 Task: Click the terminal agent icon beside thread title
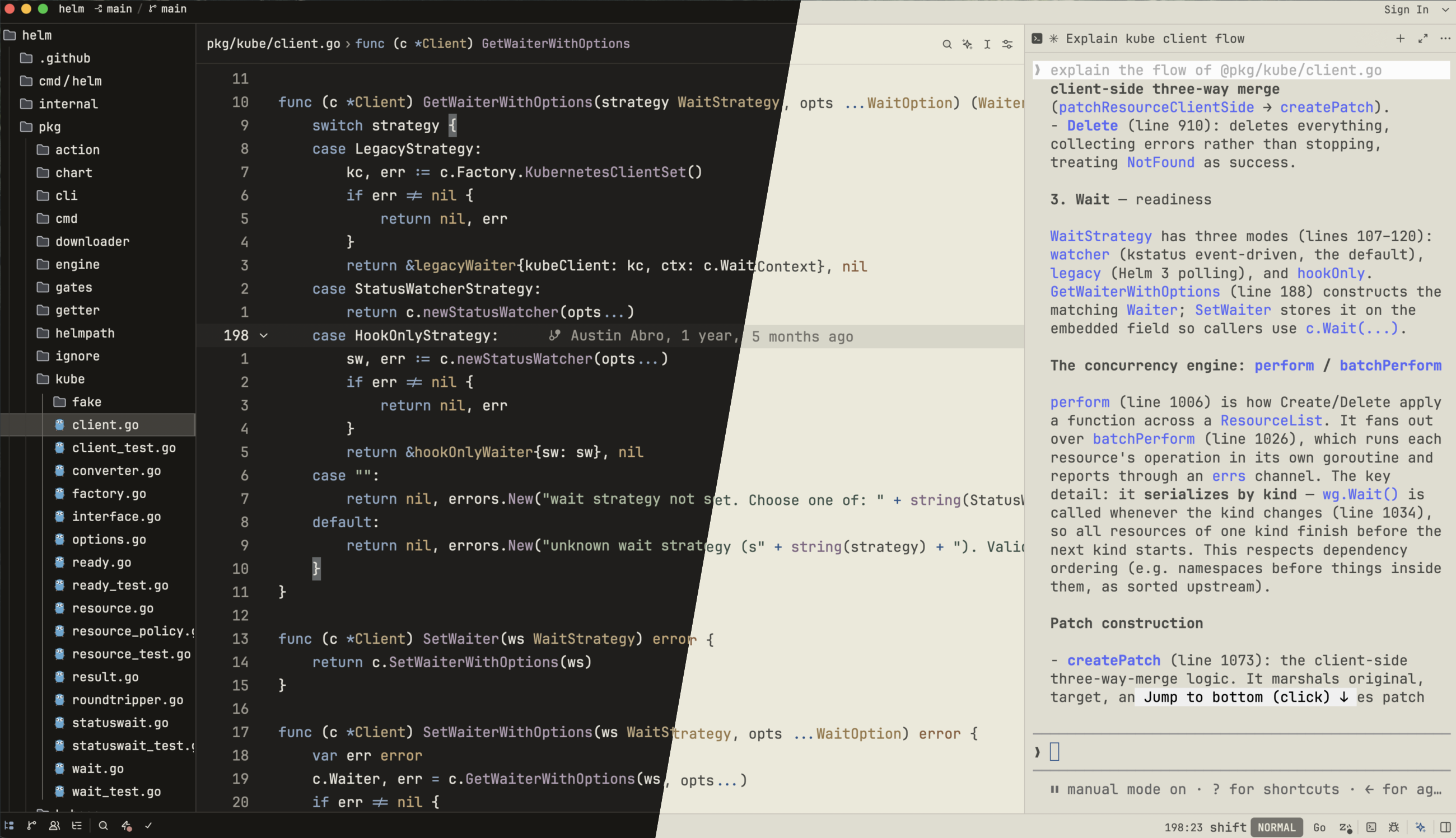[x=1037, y=39]
